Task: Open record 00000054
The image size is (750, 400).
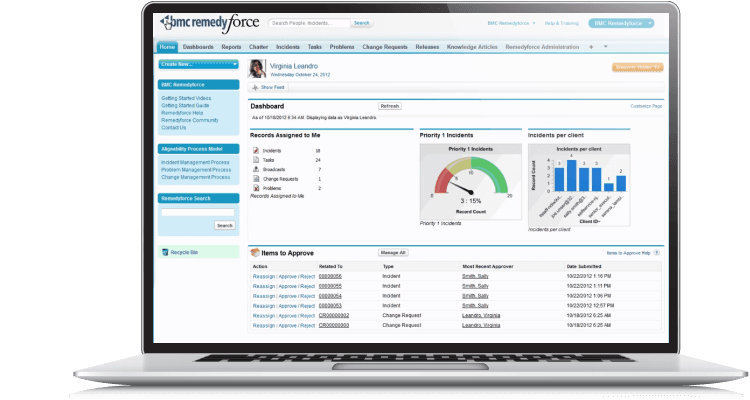Action: 330,296
